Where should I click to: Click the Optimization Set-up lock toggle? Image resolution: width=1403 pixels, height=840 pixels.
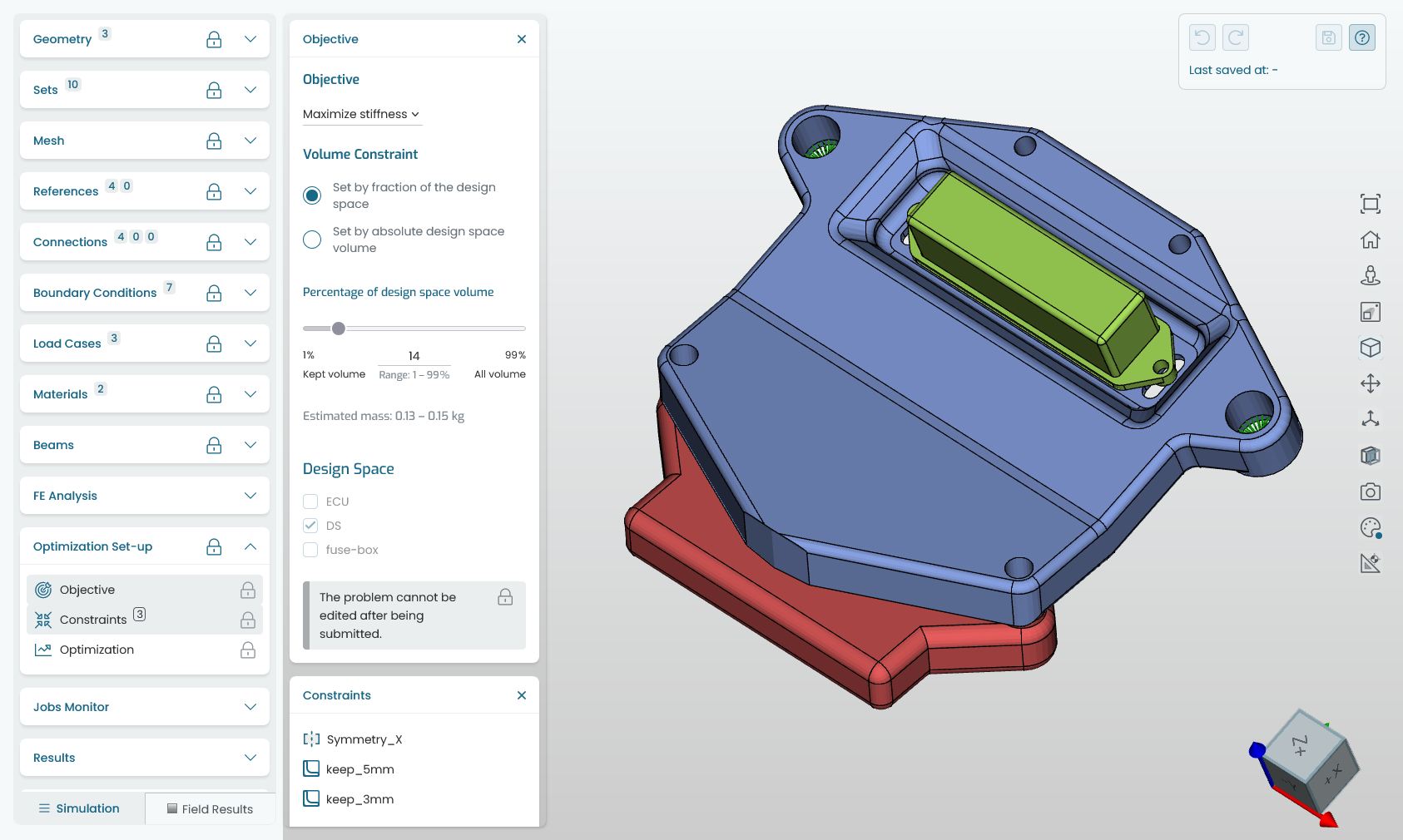coord(214,546)
